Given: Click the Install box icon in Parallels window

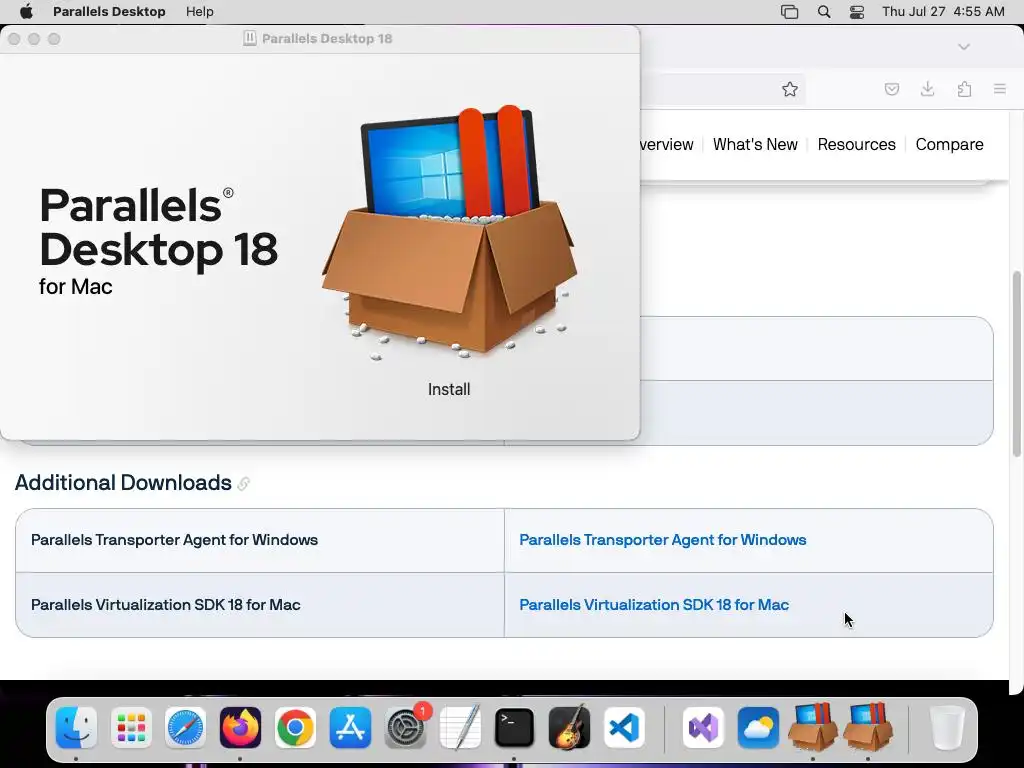Looking at the screenshot, I should point(449,232).
